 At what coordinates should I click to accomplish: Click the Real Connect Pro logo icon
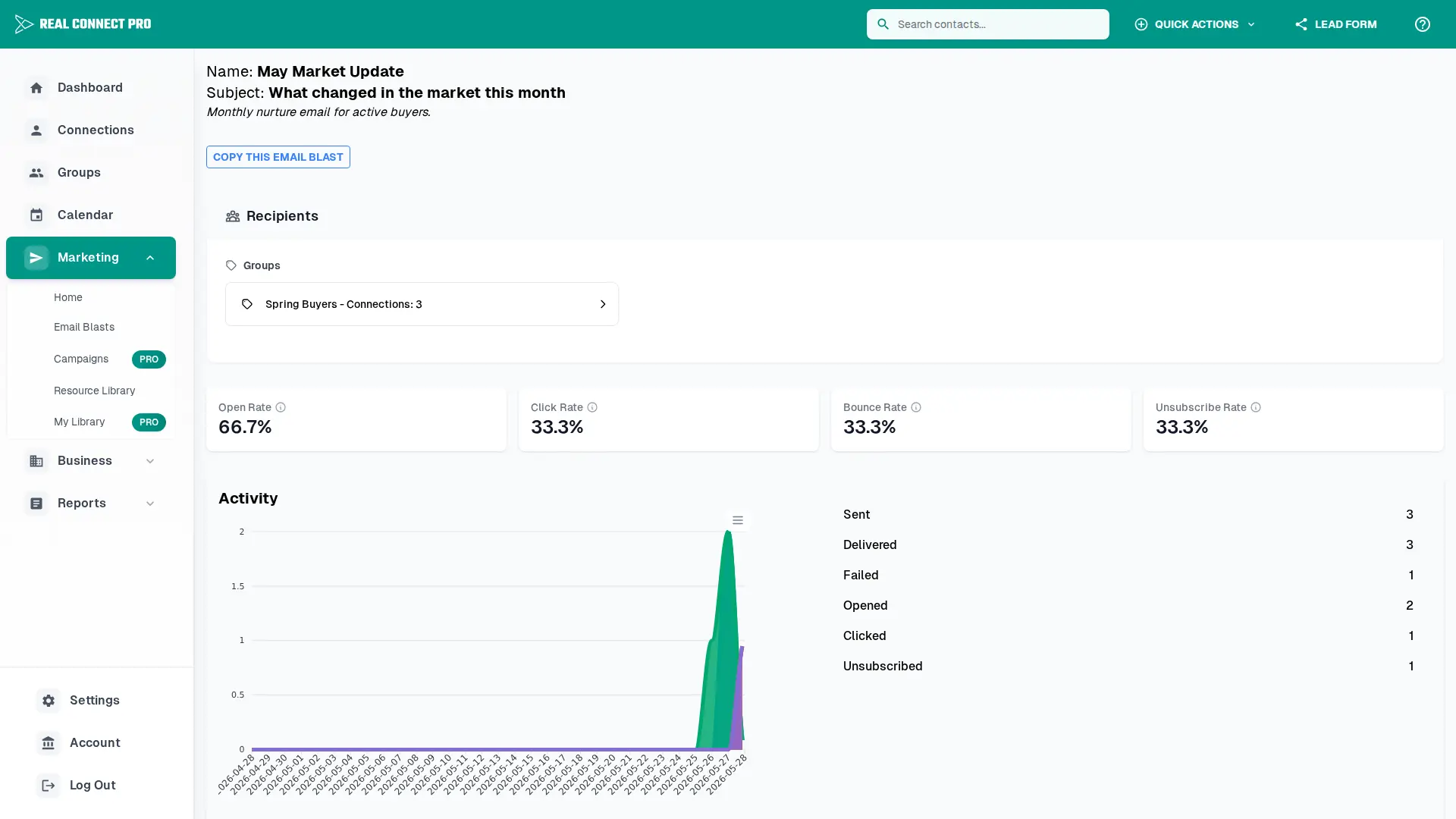[x=24, y=24]
